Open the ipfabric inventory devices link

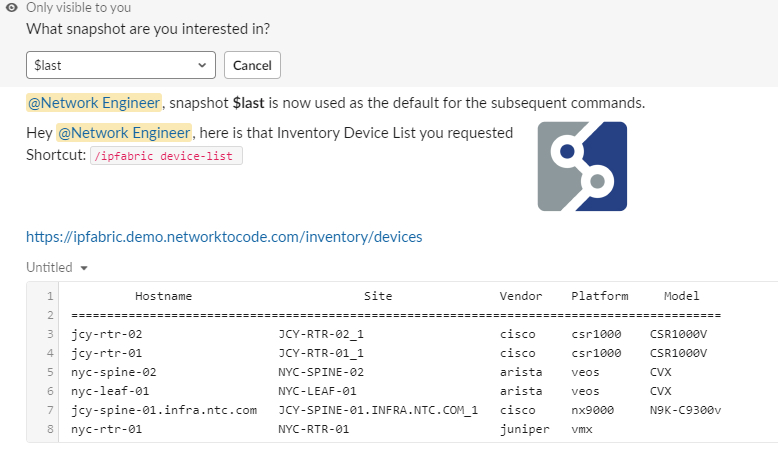tap(224, 237)
